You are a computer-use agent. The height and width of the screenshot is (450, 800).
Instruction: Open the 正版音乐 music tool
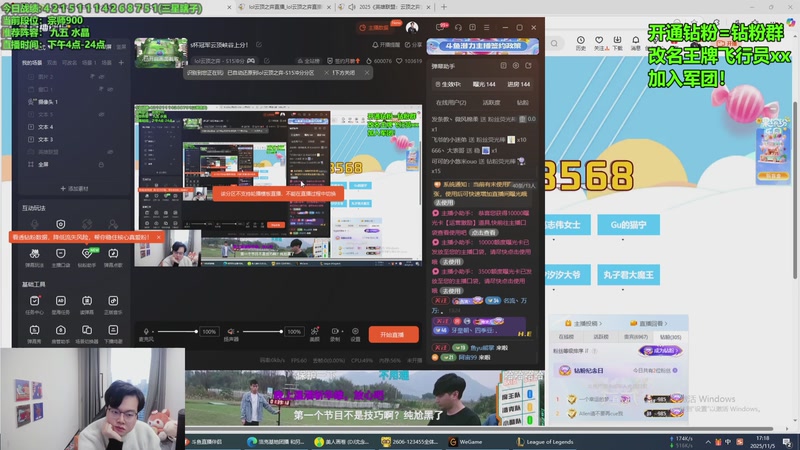(113, 305)
